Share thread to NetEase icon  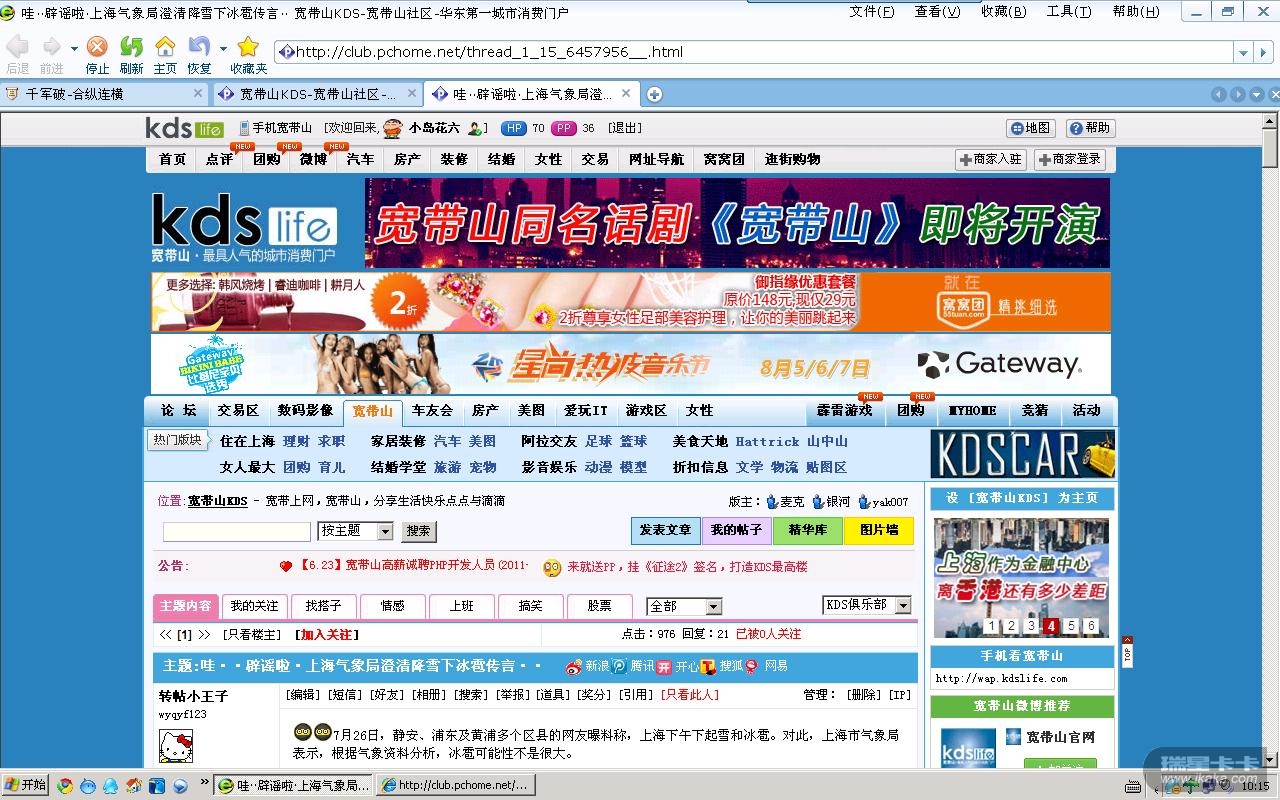coord(751,666)
